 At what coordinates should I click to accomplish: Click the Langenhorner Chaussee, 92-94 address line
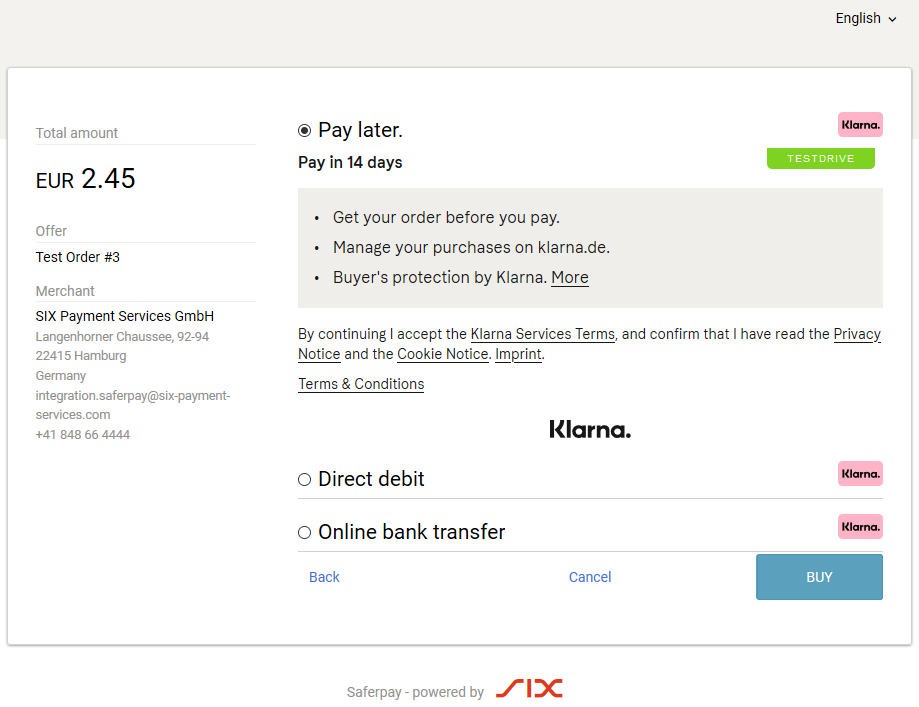[x=122, y=337]
